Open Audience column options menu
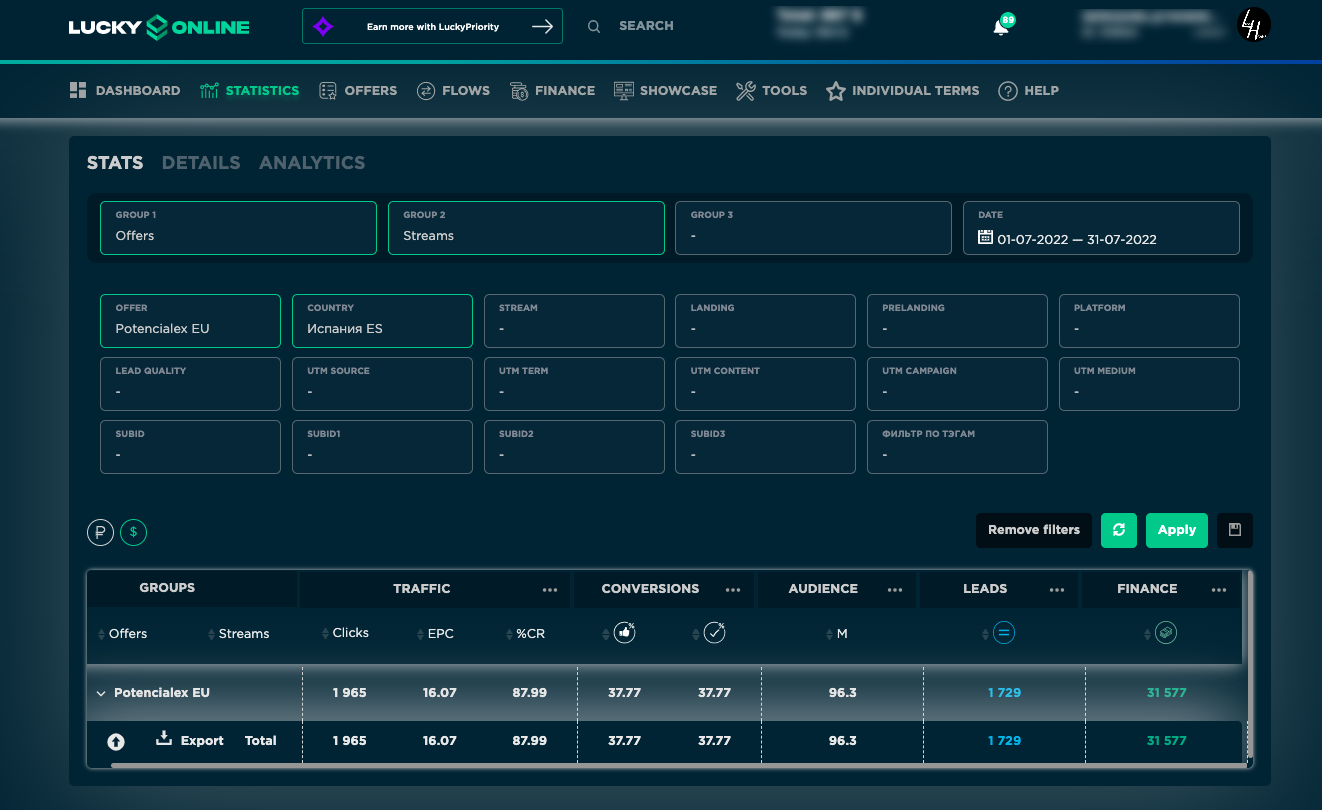1322x810 pixels. tap(895, 590)
